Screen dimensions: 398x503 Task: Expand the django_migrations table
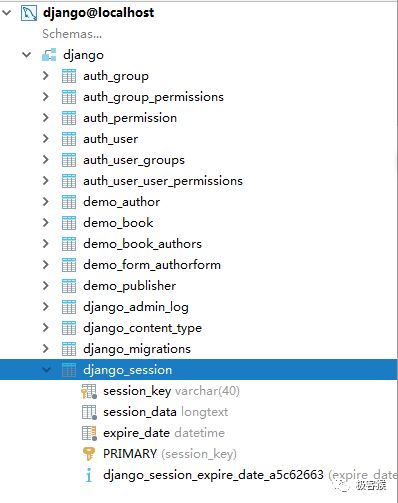(46, 349)
